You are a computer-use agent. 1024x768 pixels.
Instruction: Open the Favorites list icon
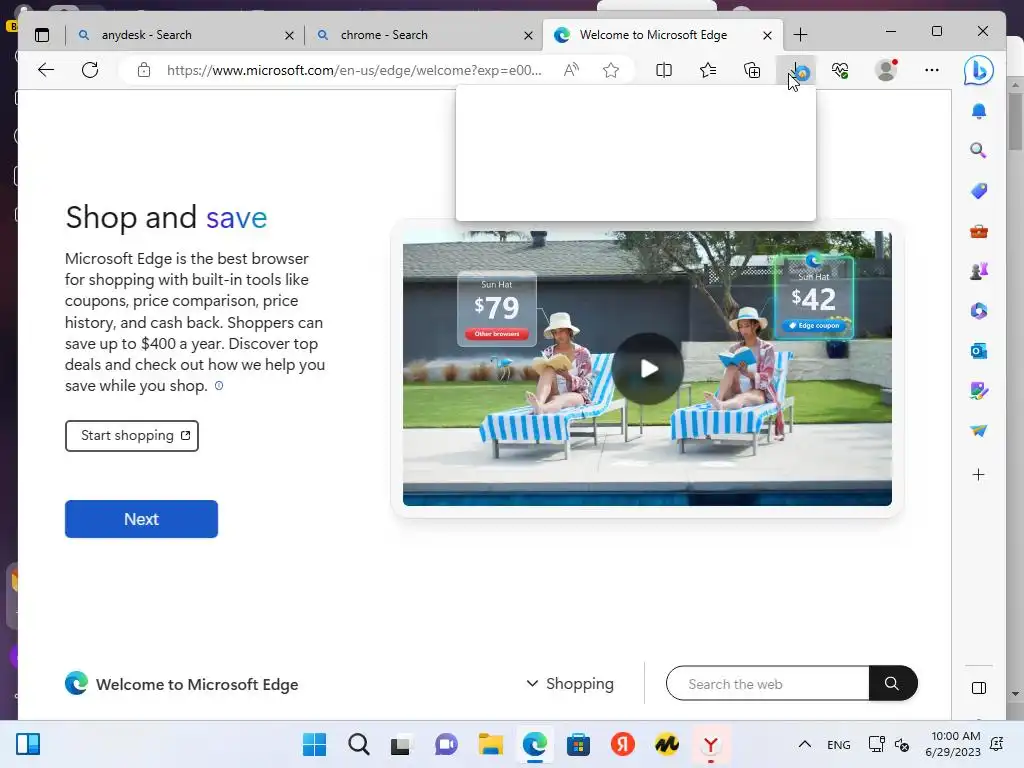708,70
